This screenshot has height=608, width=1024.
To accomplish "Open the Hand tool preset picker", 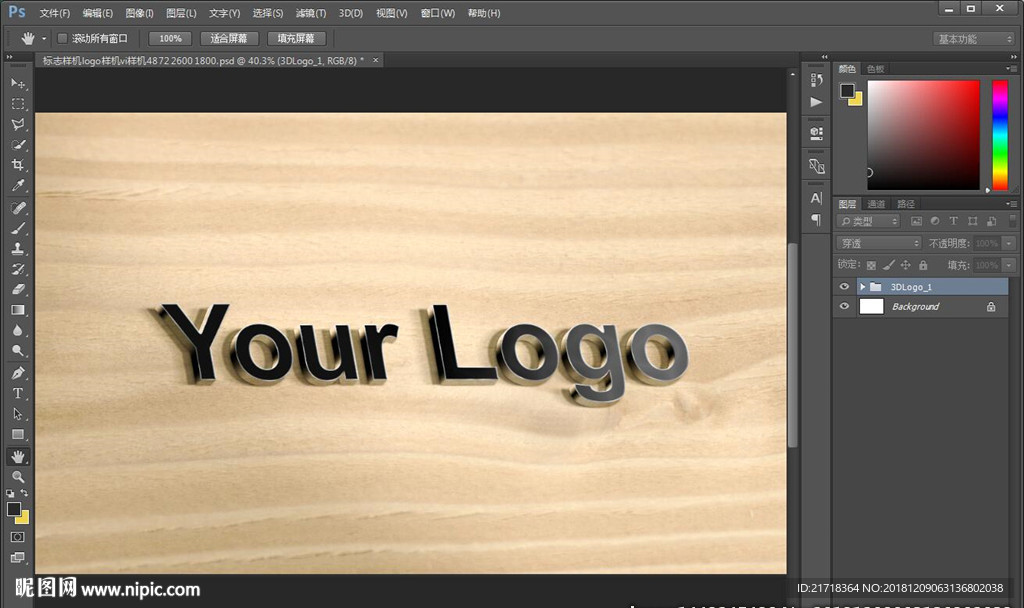I will [44, 39].
